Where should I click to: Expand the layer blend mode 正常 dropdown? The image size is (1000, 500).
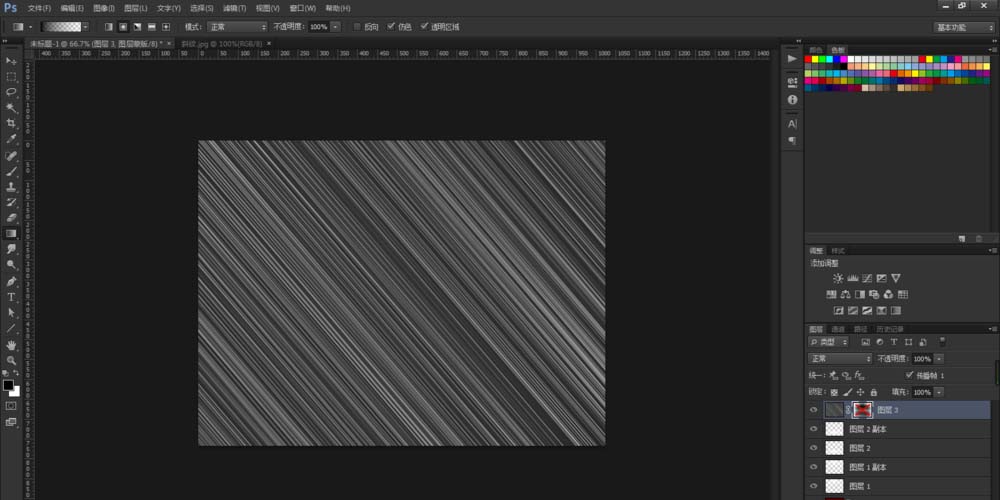(840, 358)
